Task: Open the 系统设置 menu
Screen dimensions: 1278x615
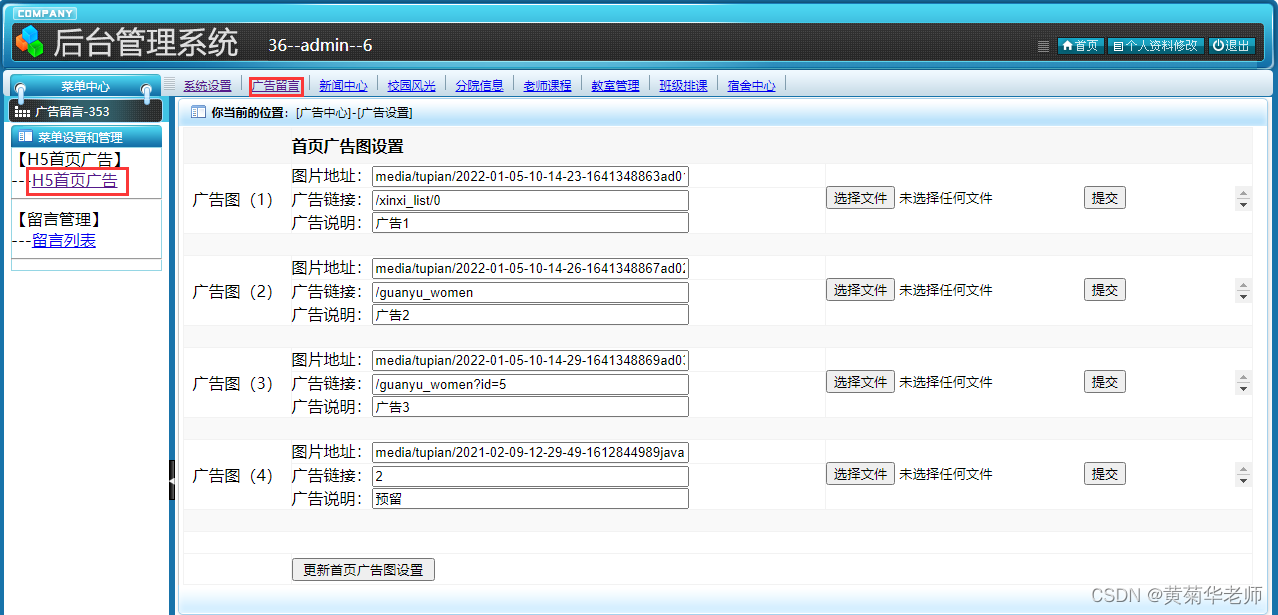Action: coord(207,86)
